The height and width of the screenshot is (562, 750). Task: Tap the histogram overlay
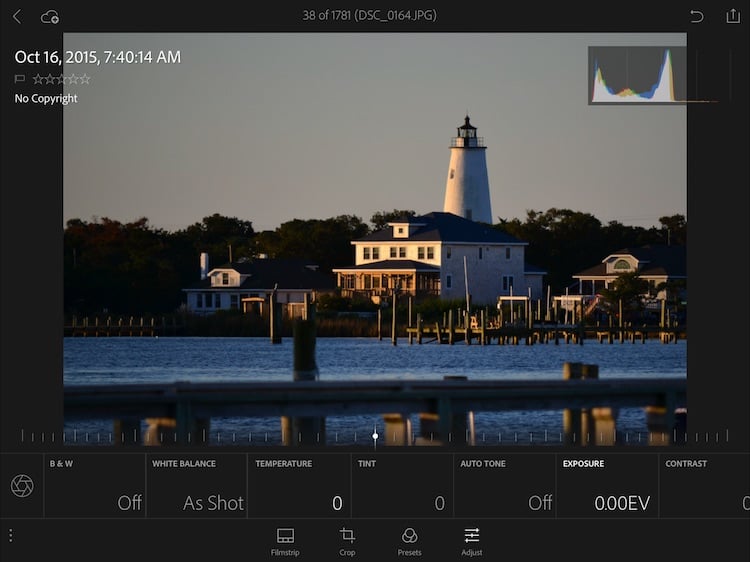coord(636,75)
